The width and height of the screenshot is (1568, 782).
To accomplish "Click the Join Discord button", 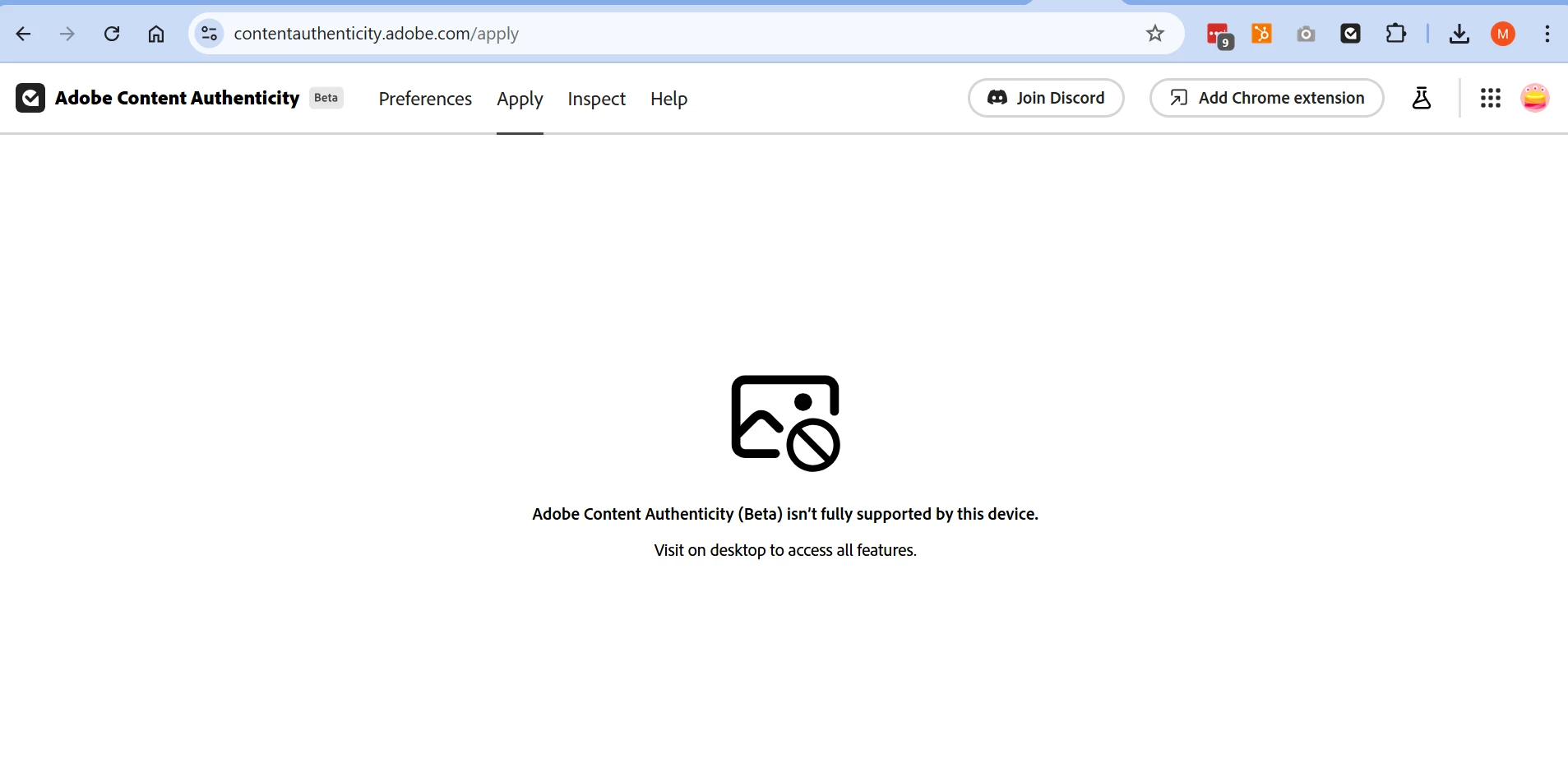I will [1046, 98].
